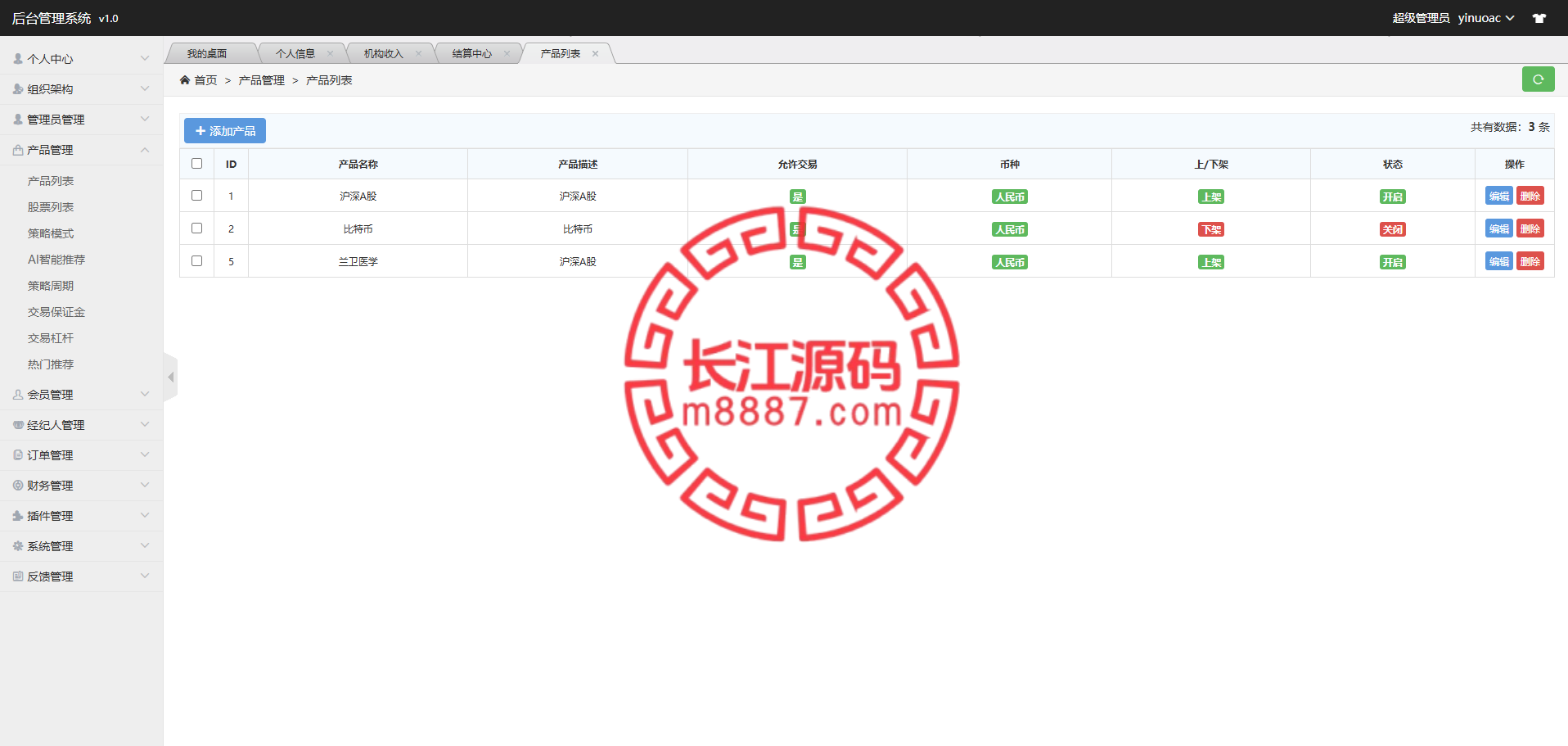Expand the 会员管理 menu chevron

(145, 394)
